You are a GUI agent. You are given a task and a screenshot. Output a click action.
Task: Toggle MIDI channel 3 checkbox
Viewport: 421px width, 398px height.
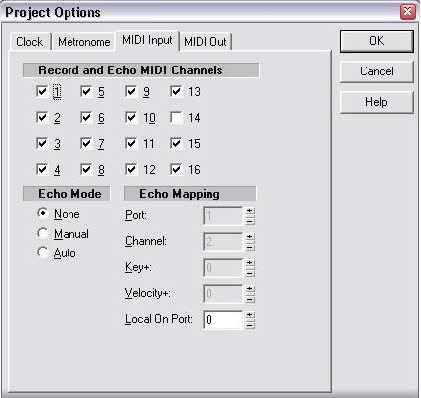tap(42, 143)
